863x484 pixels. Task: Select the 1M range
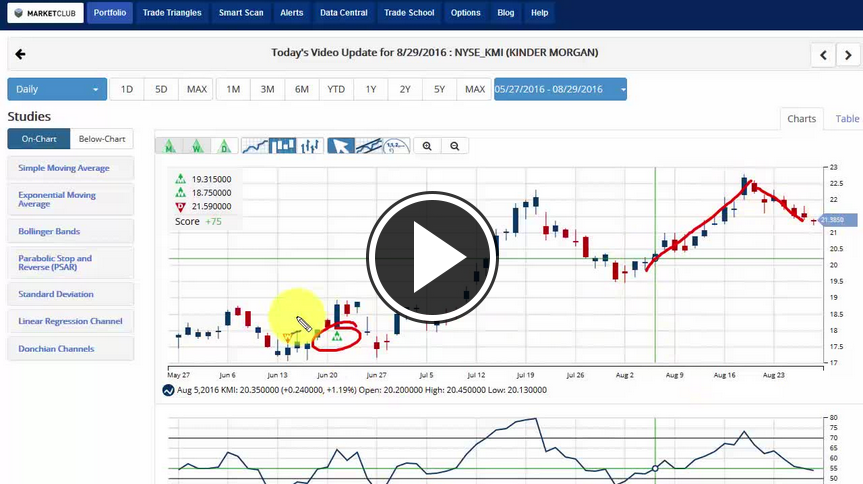pos(233,89)
